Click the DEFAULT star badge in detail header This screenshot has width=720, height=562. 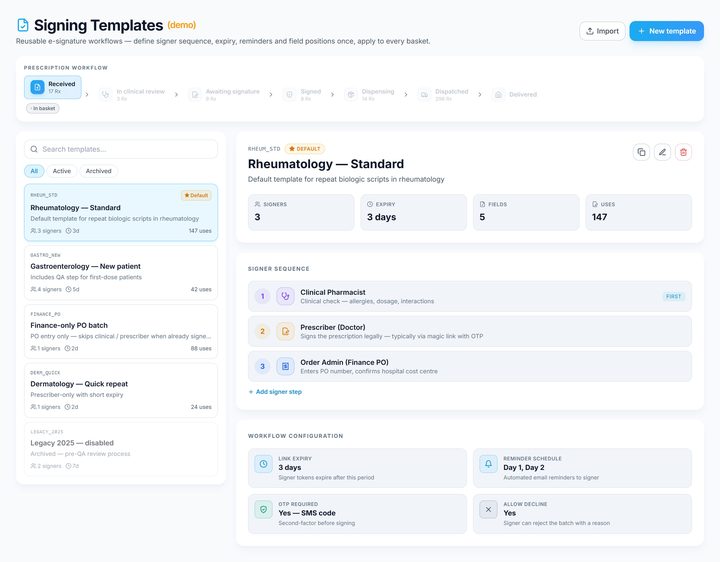pos(305,149)
